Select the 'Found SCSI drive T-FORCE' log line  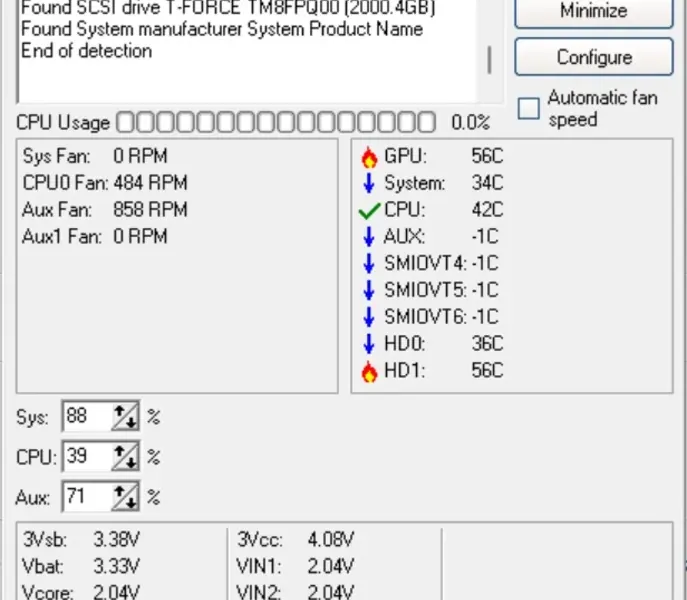(228, 8)
